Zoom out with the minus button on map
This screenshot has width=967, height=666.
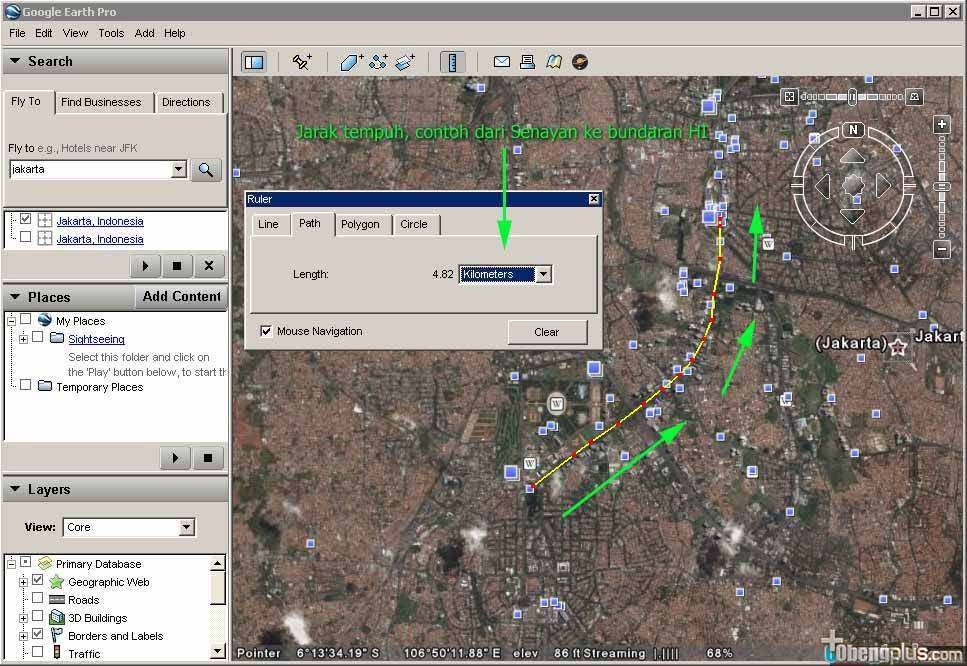coord(942,250)
